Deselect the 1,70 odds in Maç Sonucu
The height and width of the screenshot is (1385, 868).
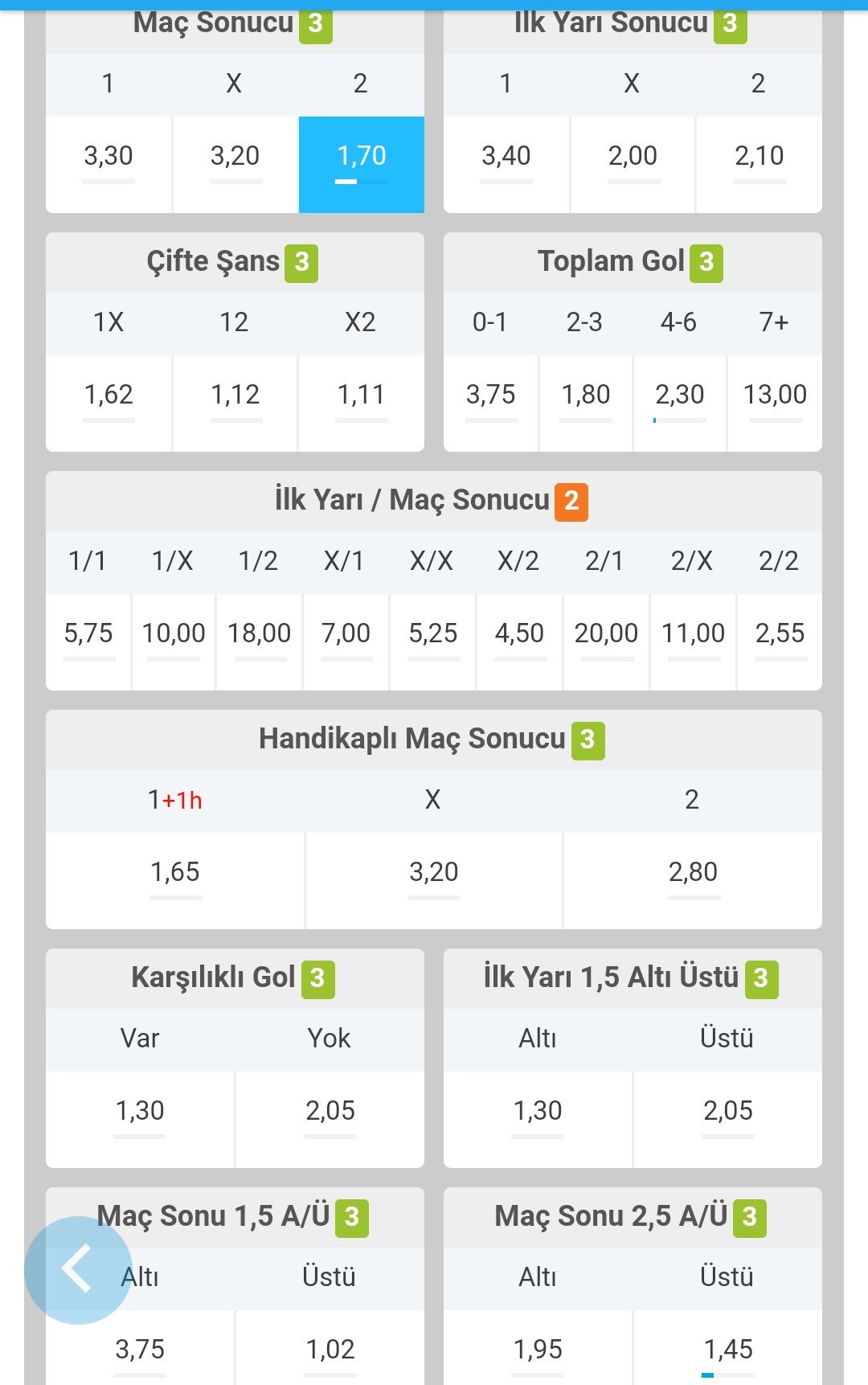(x=362, y=165)
